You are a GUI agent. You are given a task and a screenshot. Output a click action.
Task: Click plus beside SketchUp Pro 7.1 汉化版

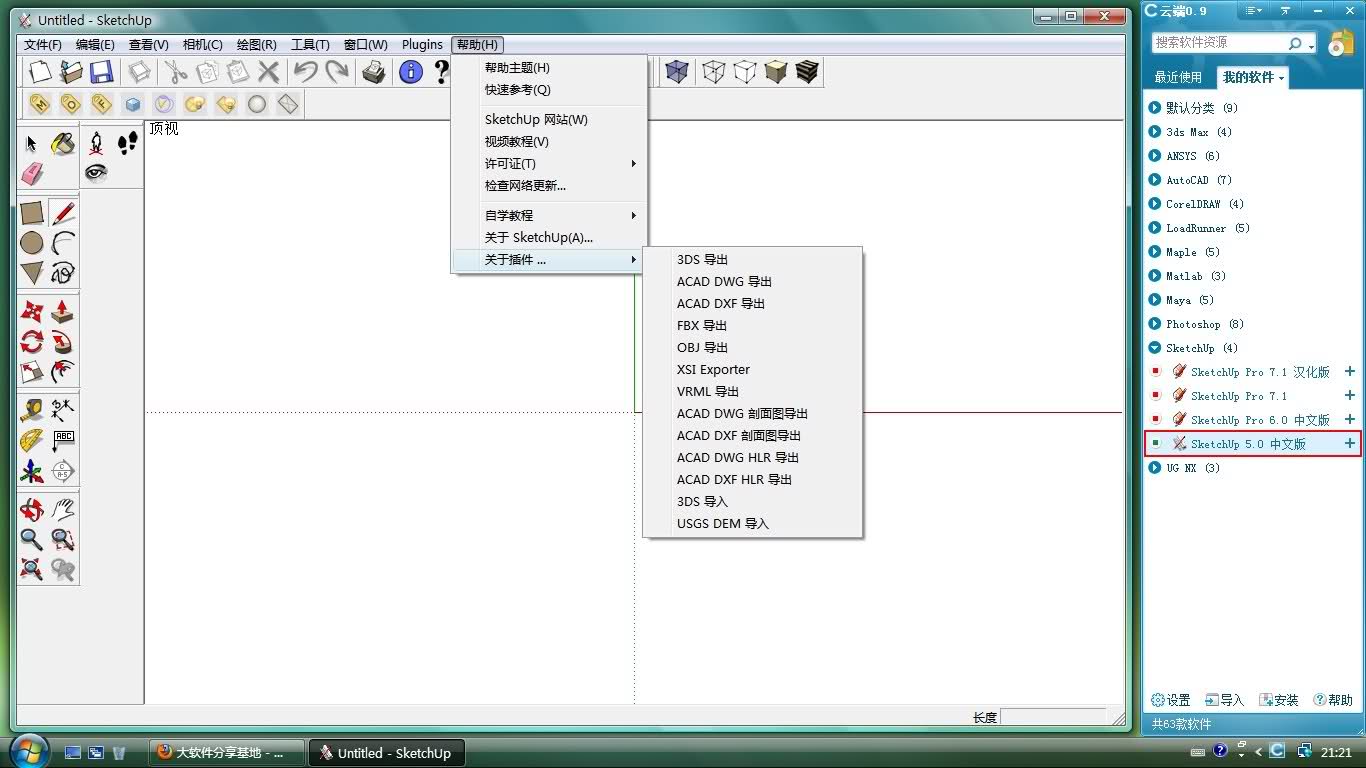pos(1350,372)
